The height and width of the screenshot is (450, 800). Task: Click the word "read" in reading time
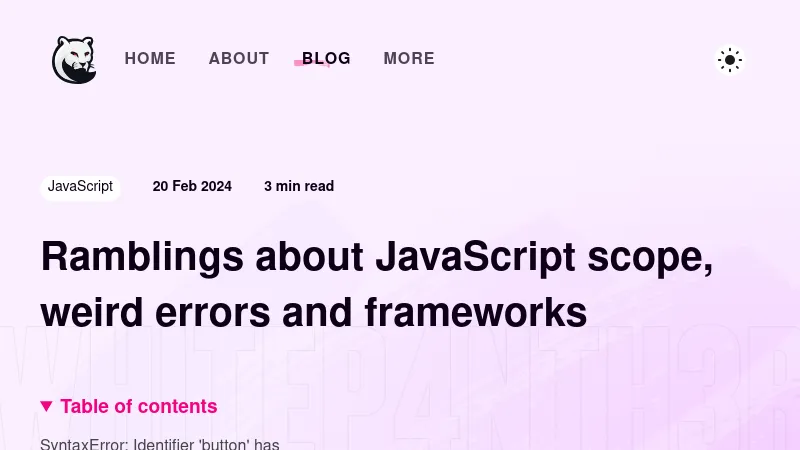(319, 187)
